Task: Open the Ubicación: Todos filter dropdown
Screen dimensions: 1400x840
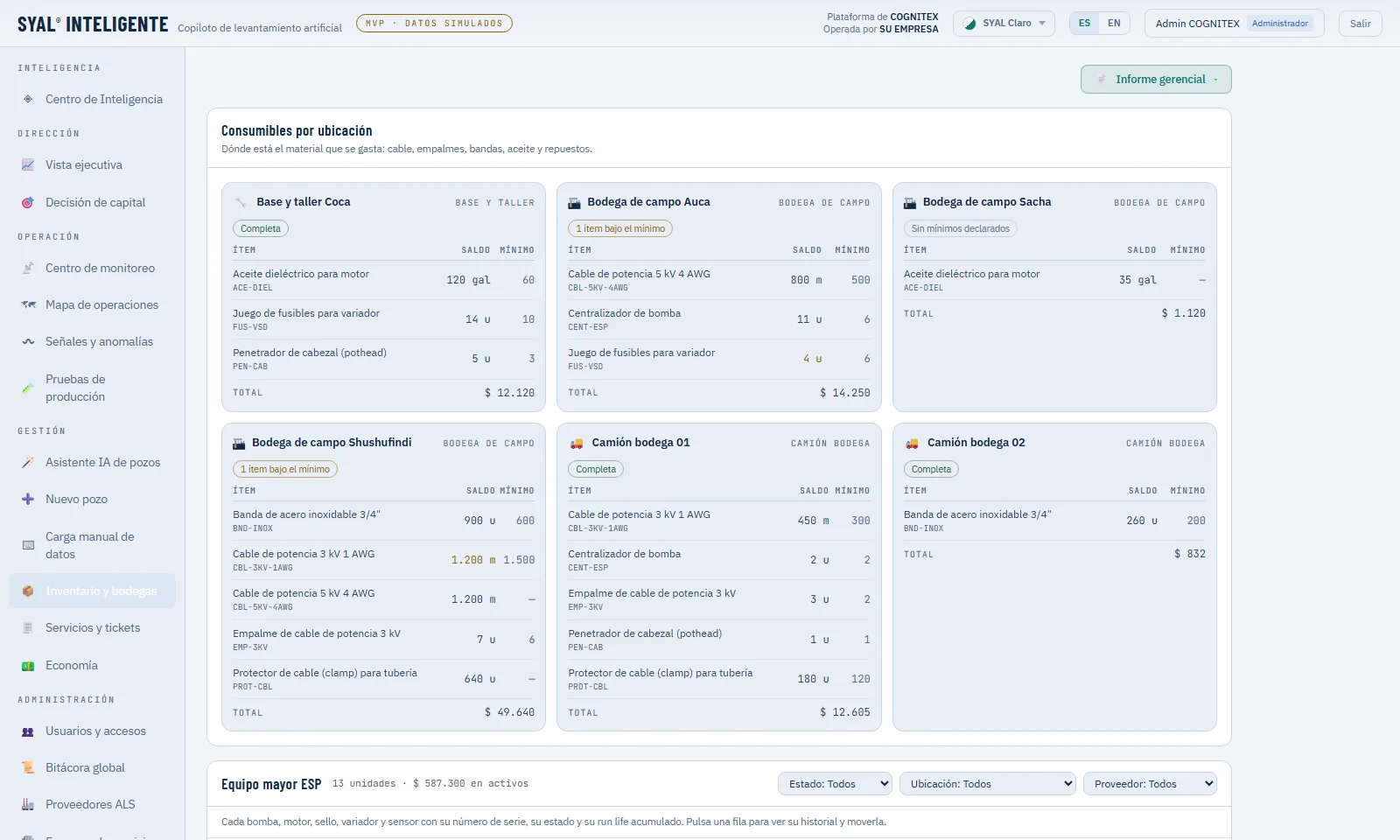Action: 987,784
